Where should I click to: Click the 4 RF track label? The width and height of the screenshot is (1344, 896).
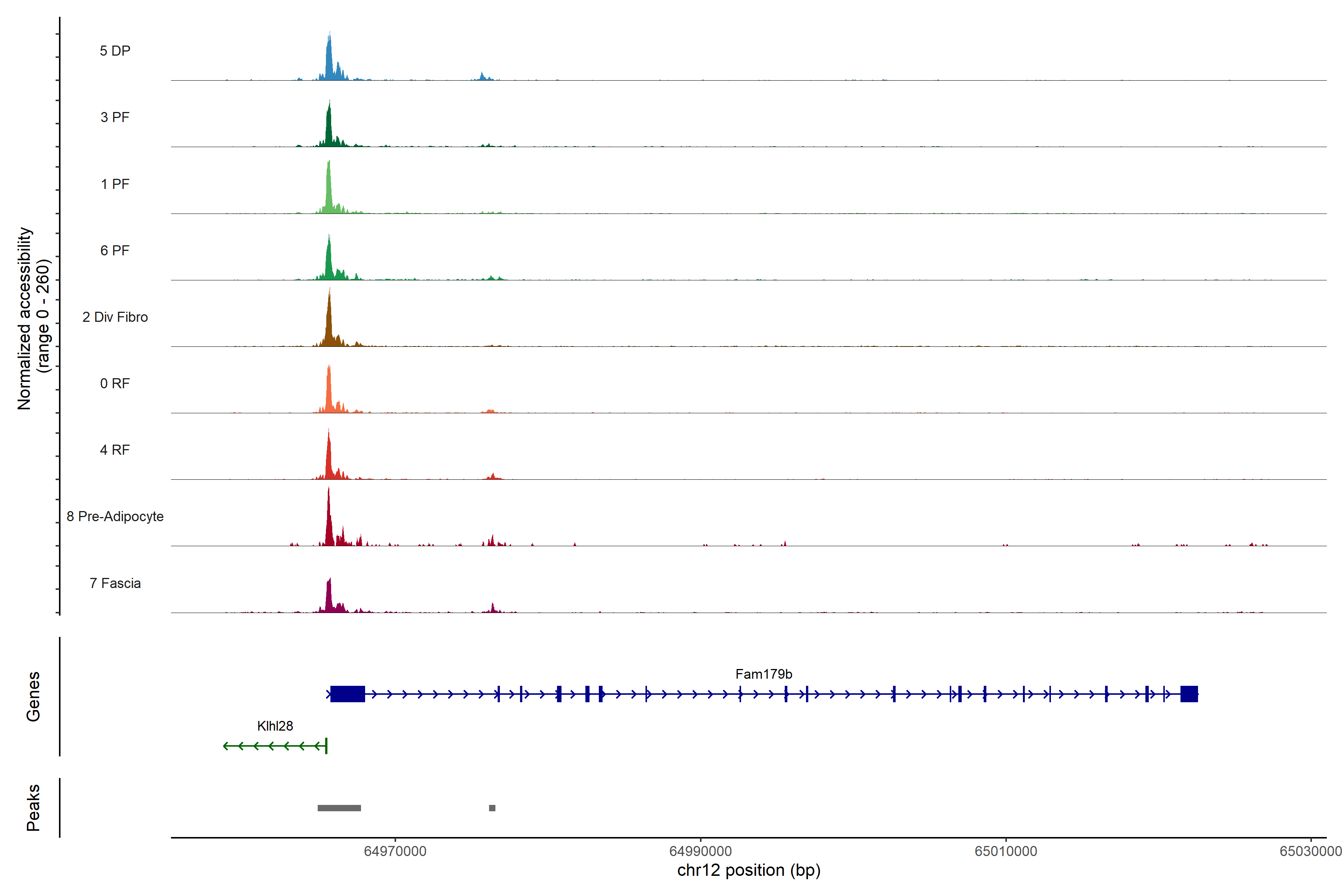(x=115, y=450)
